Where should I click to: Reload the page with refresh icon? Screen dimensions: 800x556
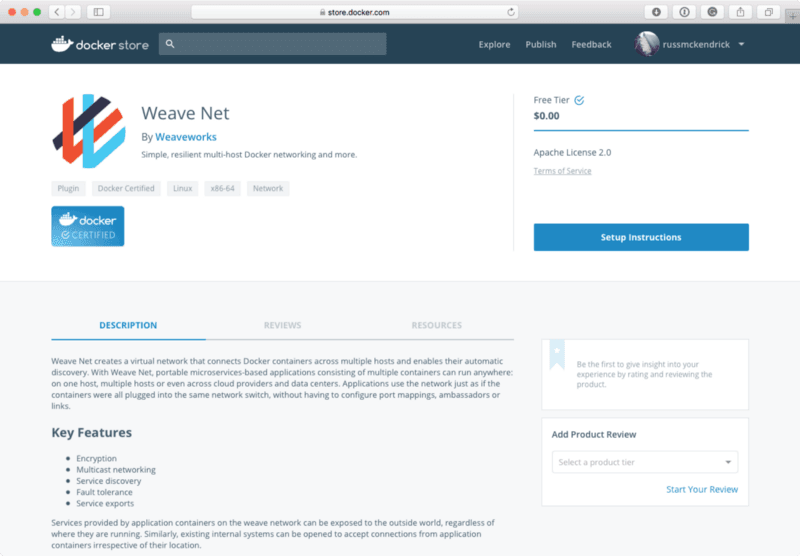click(x=511, y=12)
